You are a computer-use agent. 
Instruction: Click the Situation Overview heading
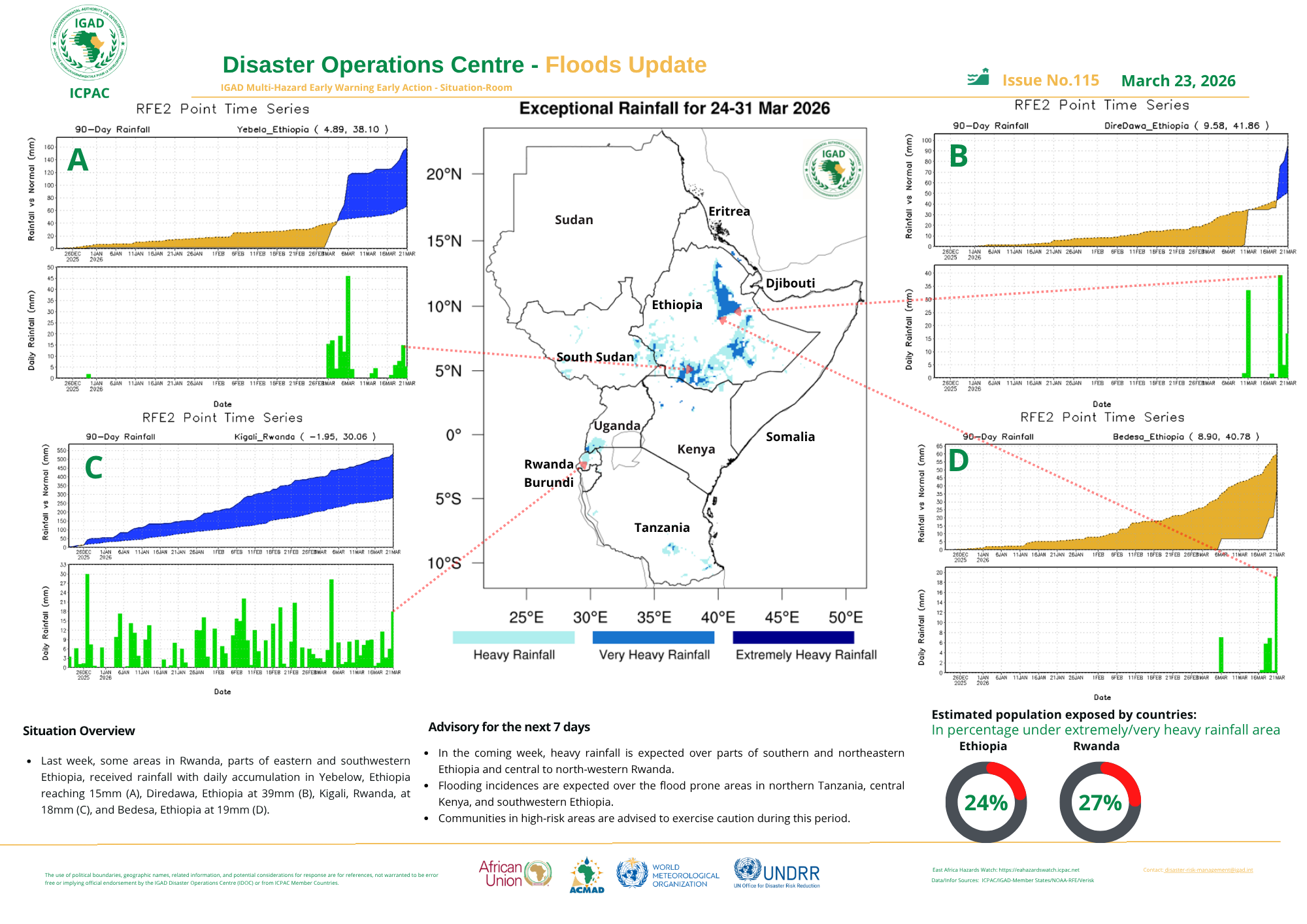79,731
